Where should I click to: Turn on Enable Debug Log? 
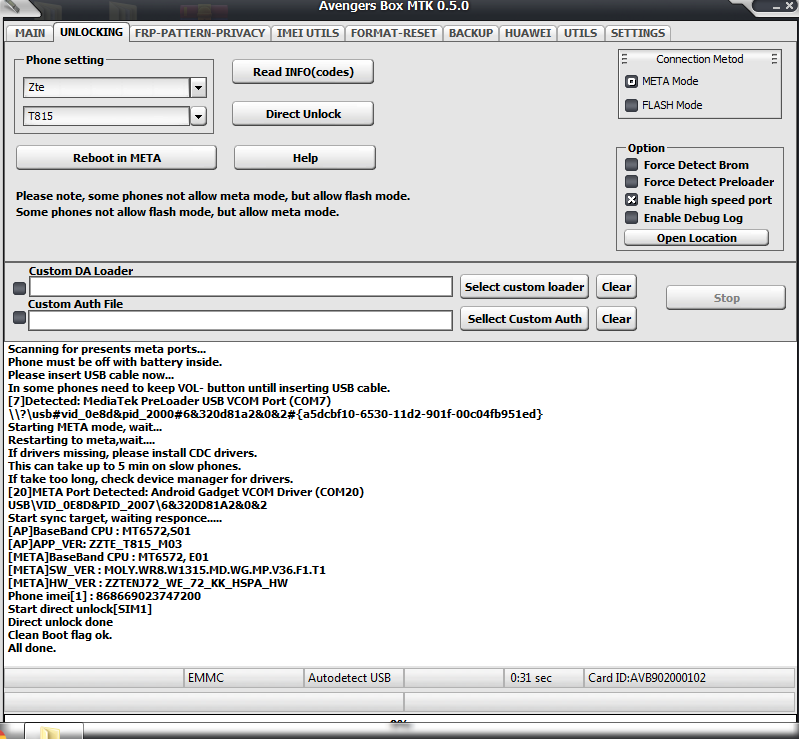coord(631,218)
